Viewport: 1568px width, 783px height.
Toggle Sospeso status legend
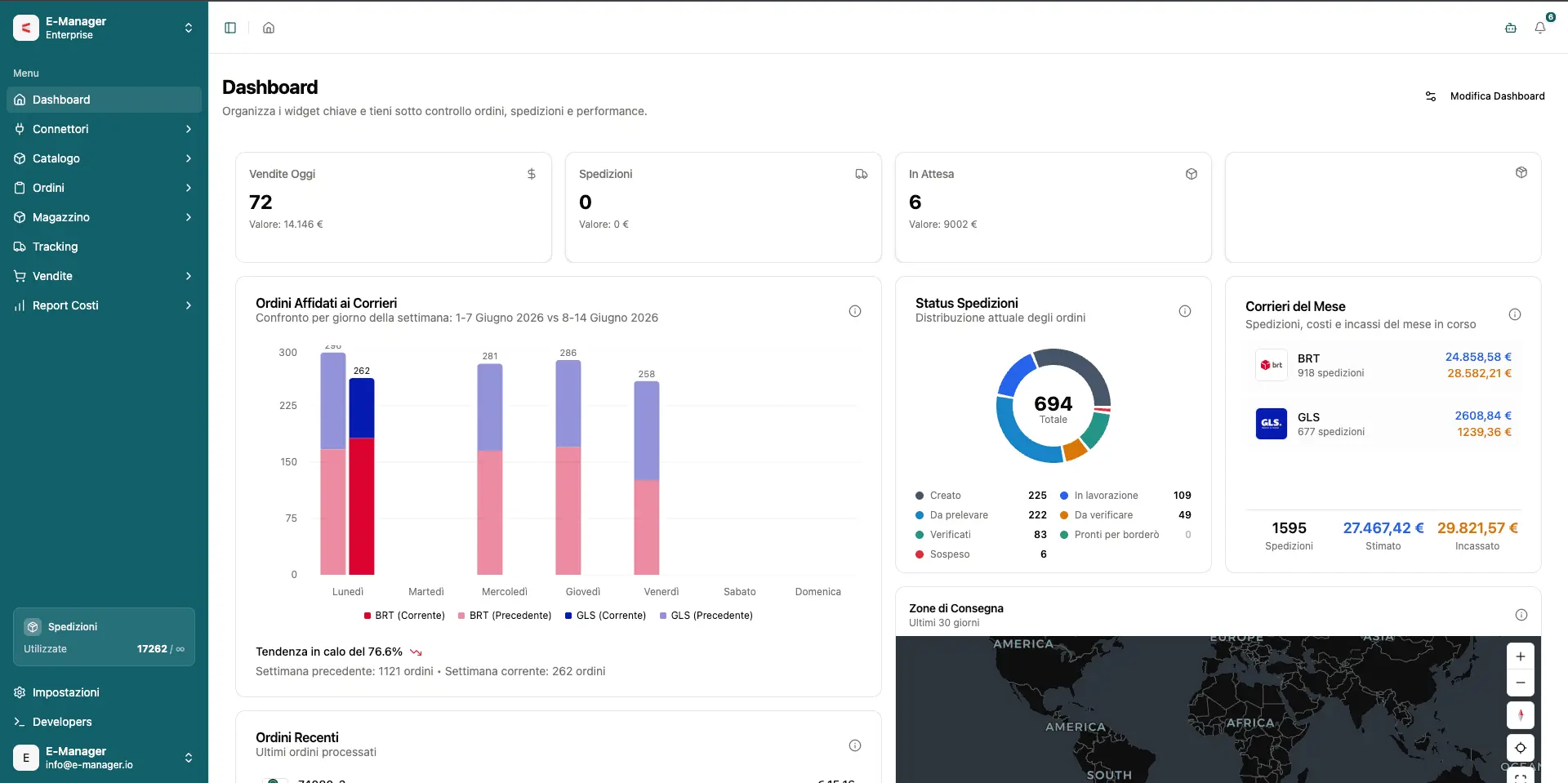coord(981,554)
